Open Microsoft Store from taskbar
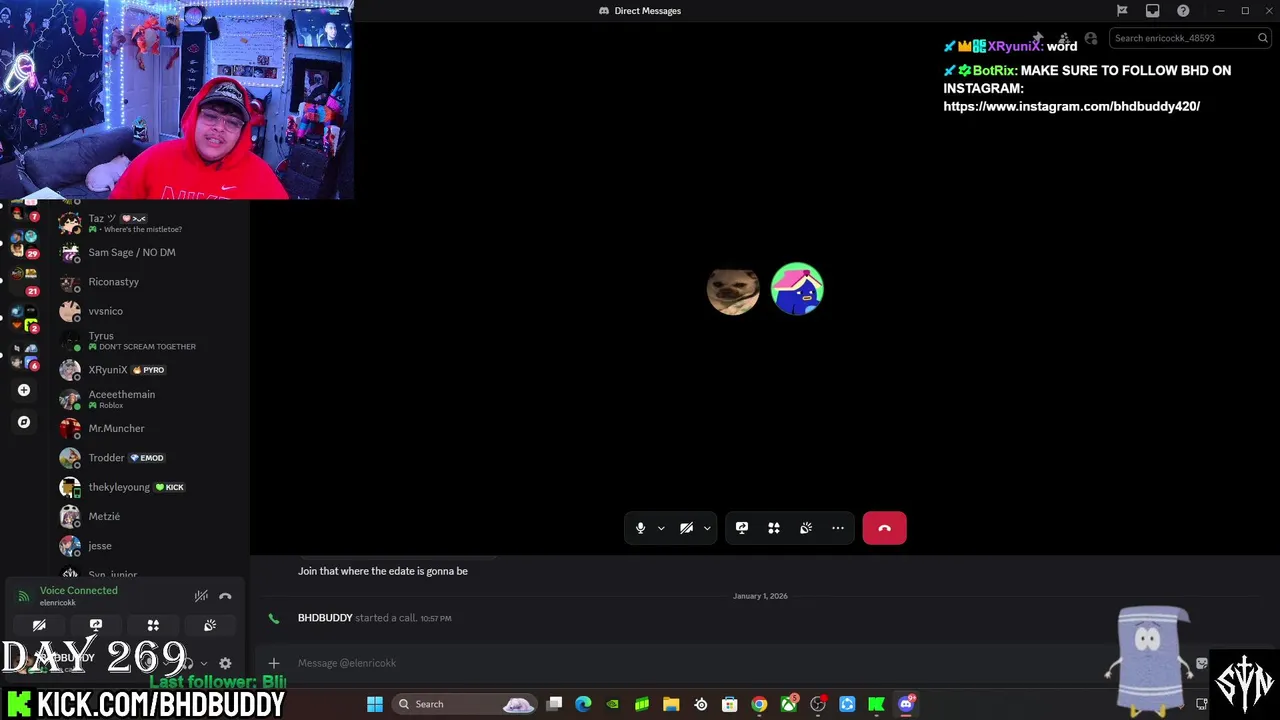 pos(730,704)
